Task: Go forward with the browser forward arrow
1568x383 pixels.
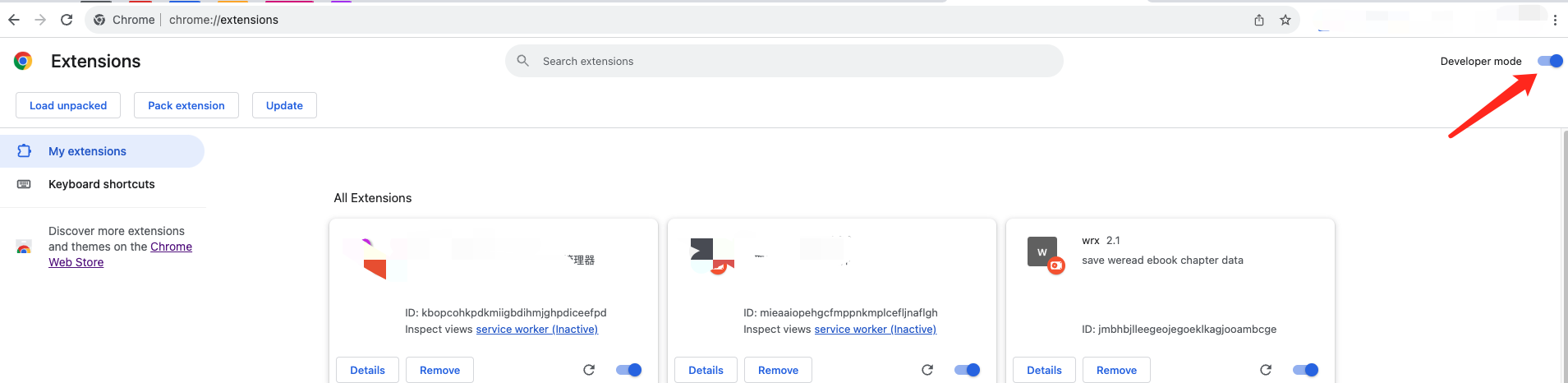Action: (x=40, y=20)
